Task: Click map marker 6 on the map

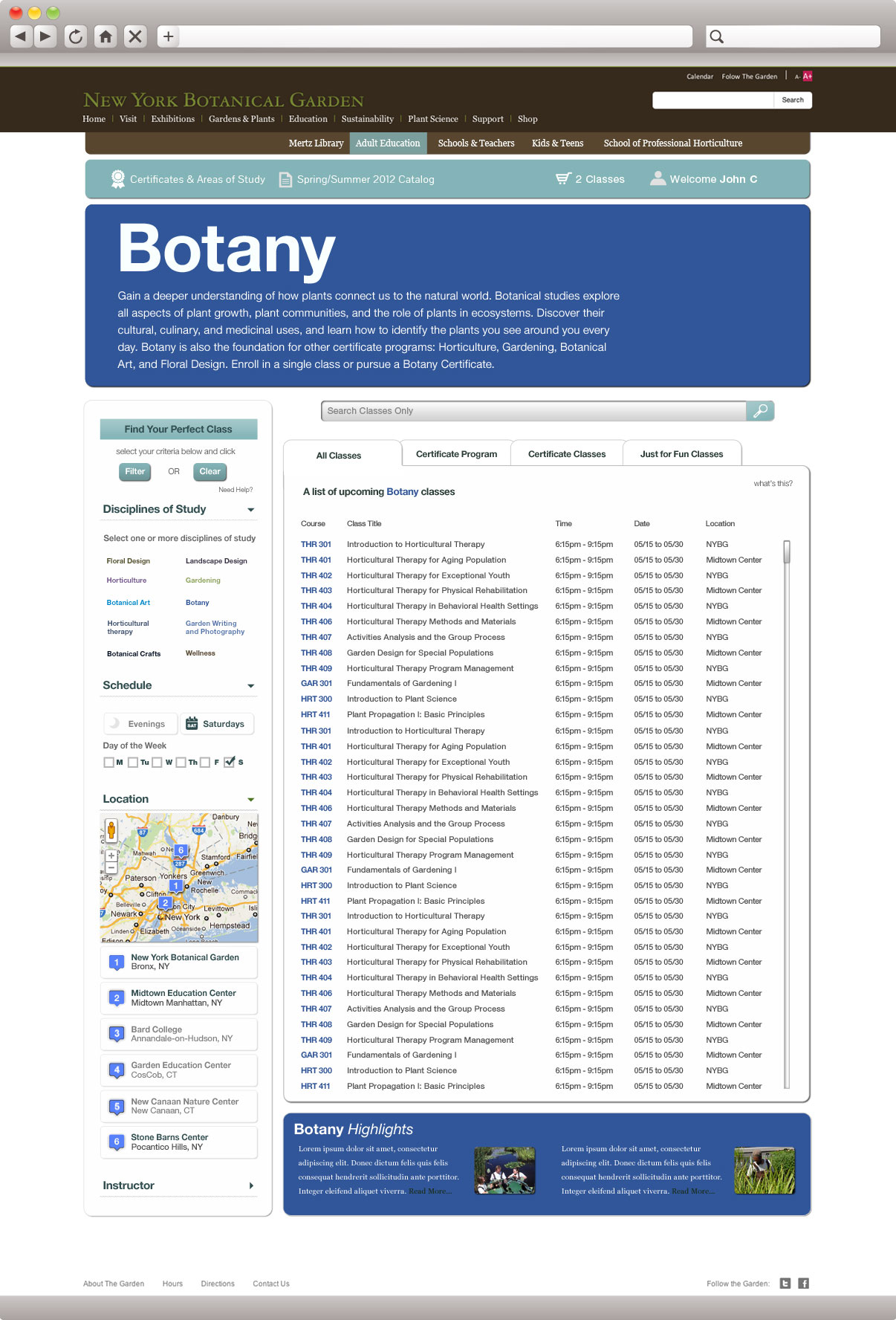Action: (x=181, y=851)
